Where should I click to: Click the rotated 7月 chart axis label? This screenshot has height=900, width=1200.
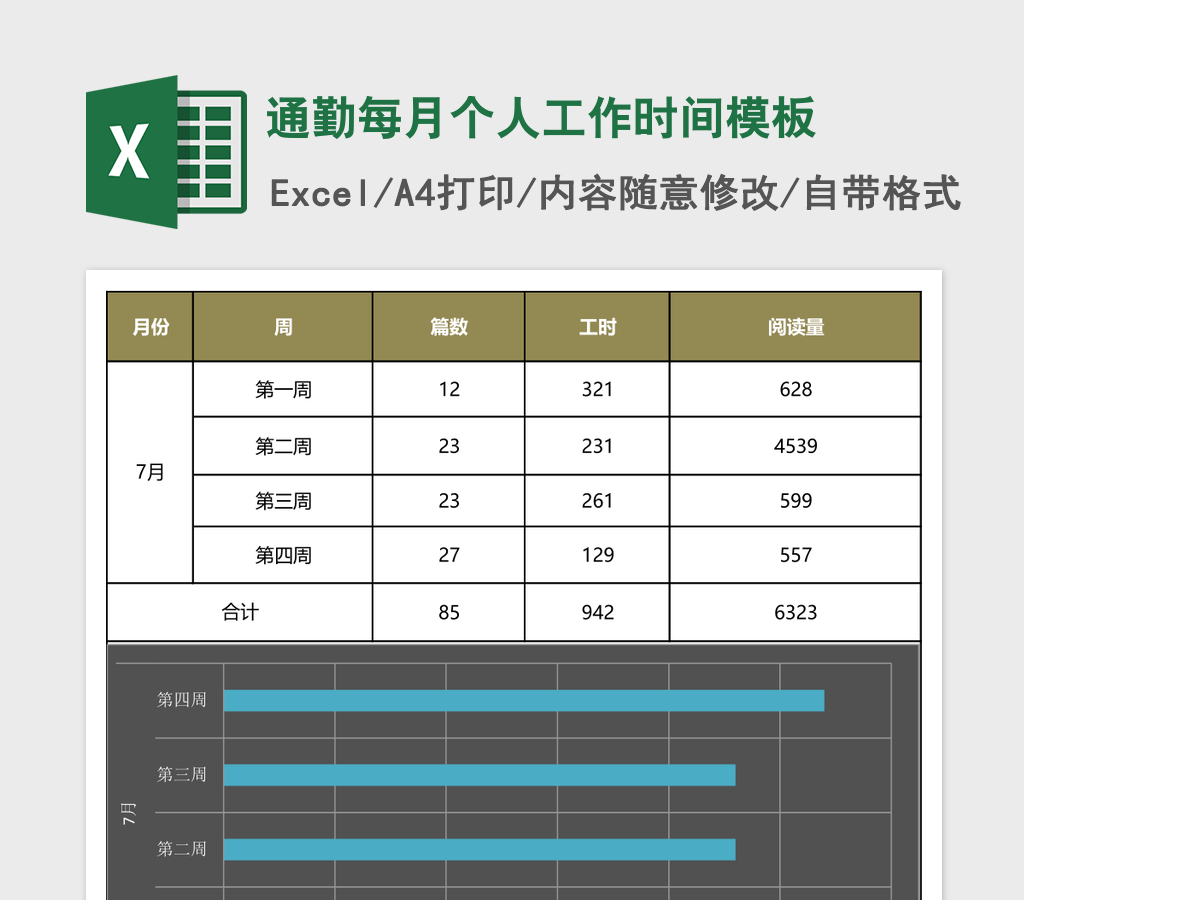(129, 813)
